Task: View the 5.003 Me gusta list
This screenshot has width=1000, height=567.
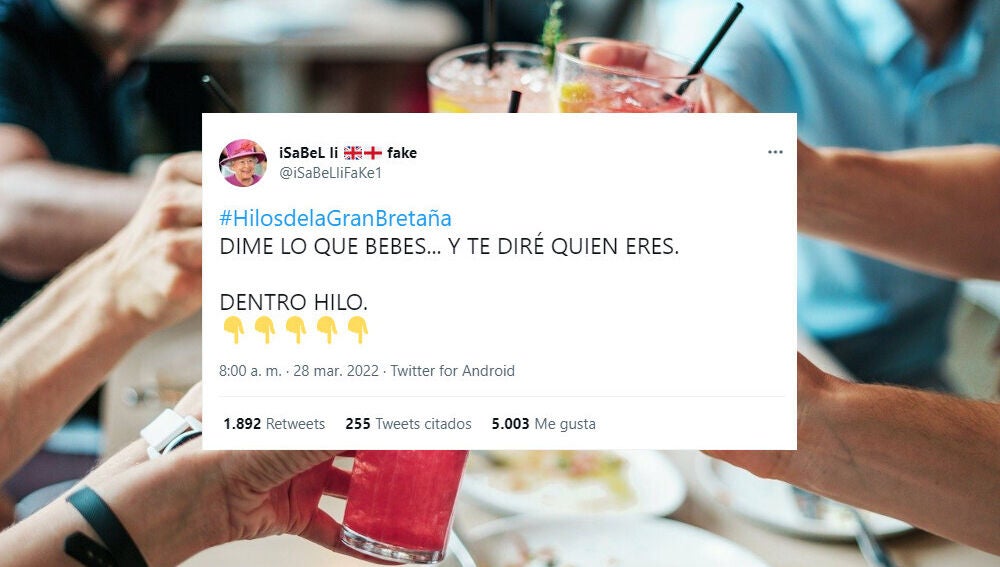Action: click(x=543, y=423)
